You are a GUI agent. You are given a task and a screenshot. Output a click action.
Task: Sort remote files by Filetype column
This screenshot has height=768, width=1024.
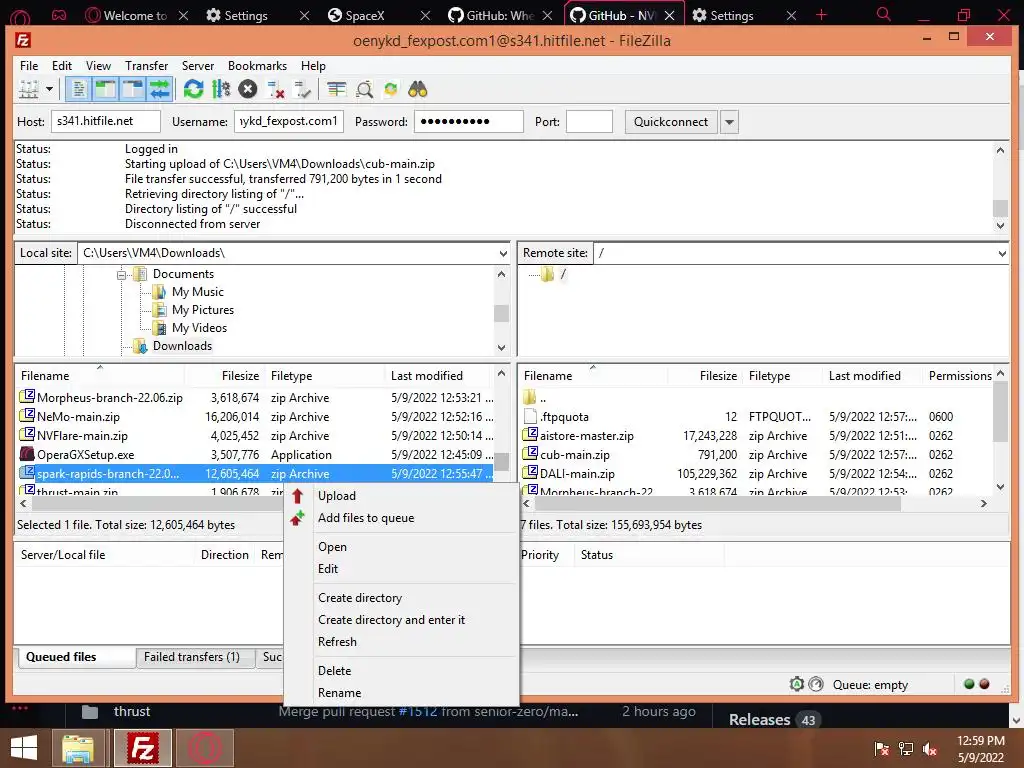[x=769, y=376]
